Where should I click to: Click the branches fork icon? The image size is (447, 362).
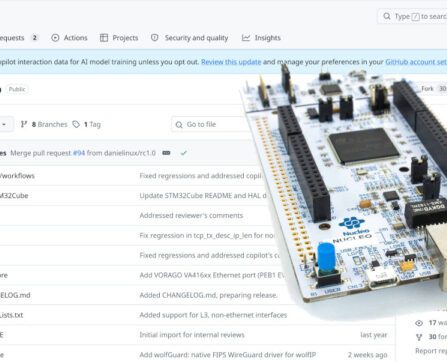pyautogui.click(x=24, y=124)
